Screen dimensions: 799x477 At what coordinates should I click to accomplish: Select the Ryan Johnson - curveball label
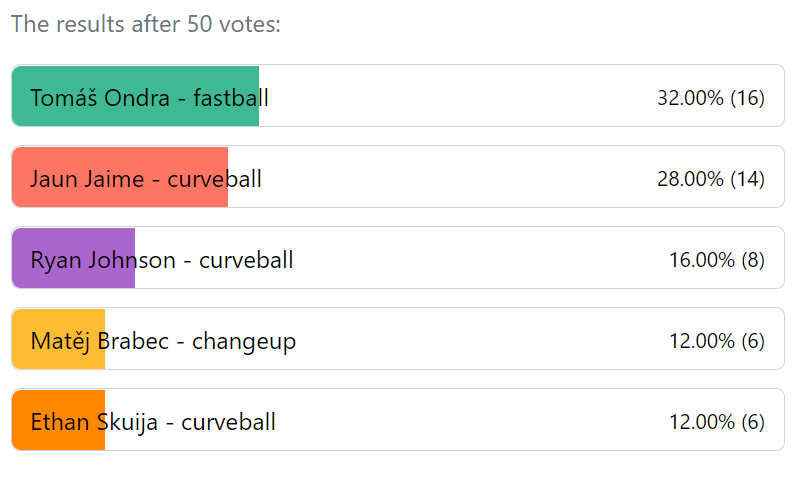162,260
